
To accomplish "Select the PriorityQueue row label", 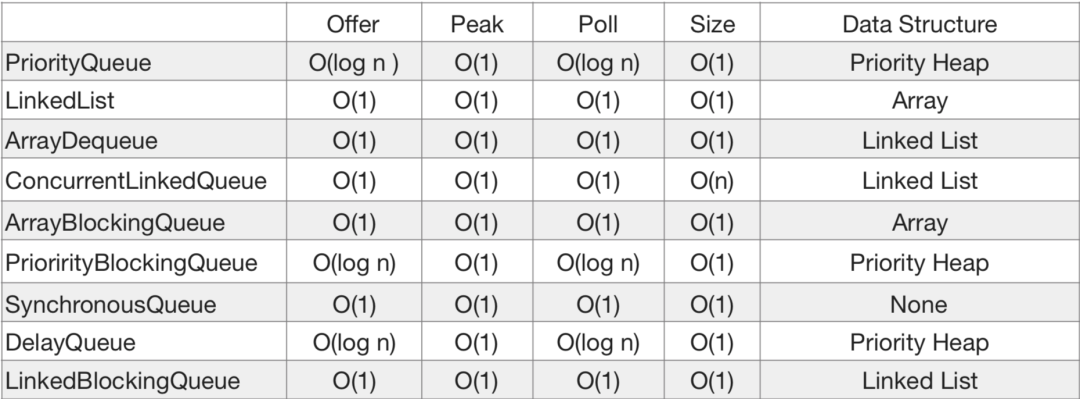I will click(78, 63).
